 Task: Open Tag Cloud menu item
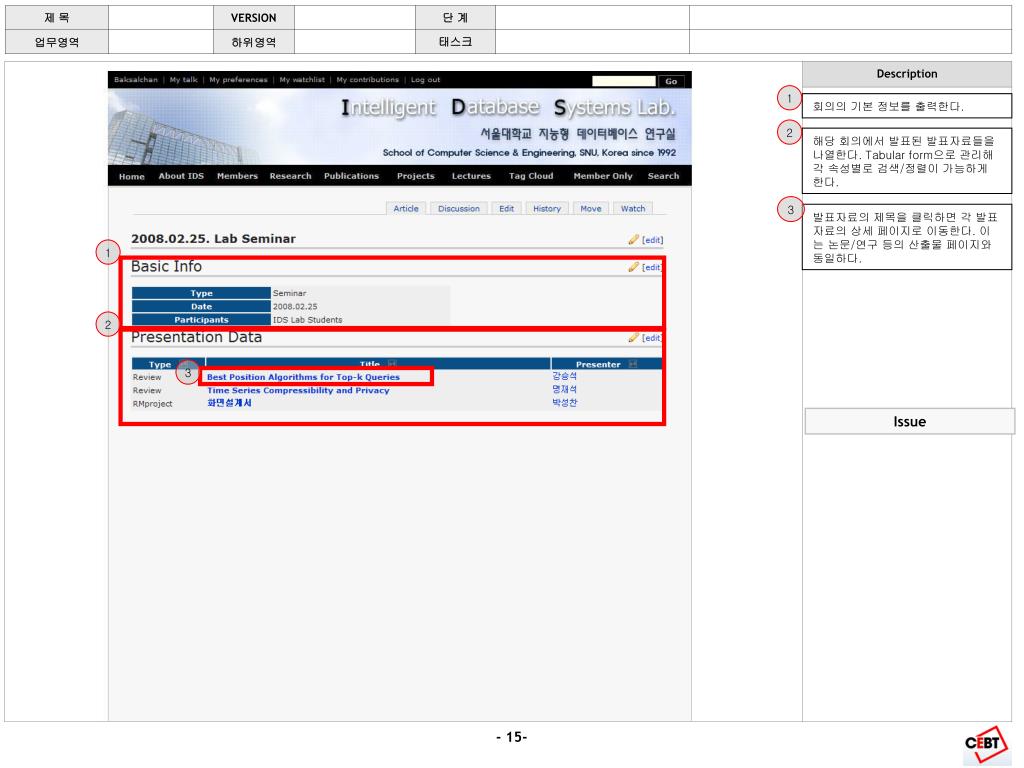coord(531,176)
